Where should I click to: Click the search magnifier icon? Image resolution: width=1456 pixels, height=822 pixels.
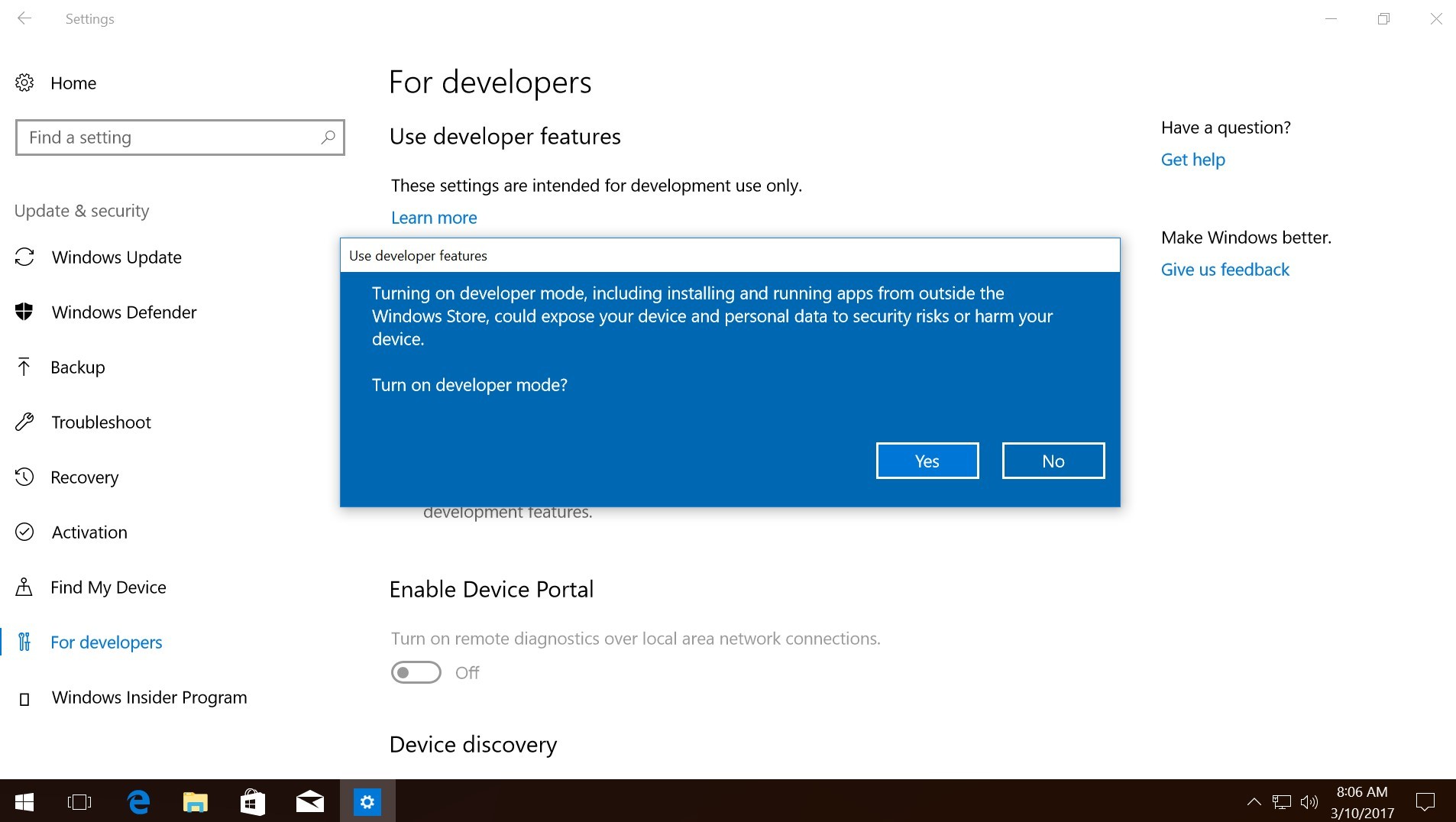328,138
